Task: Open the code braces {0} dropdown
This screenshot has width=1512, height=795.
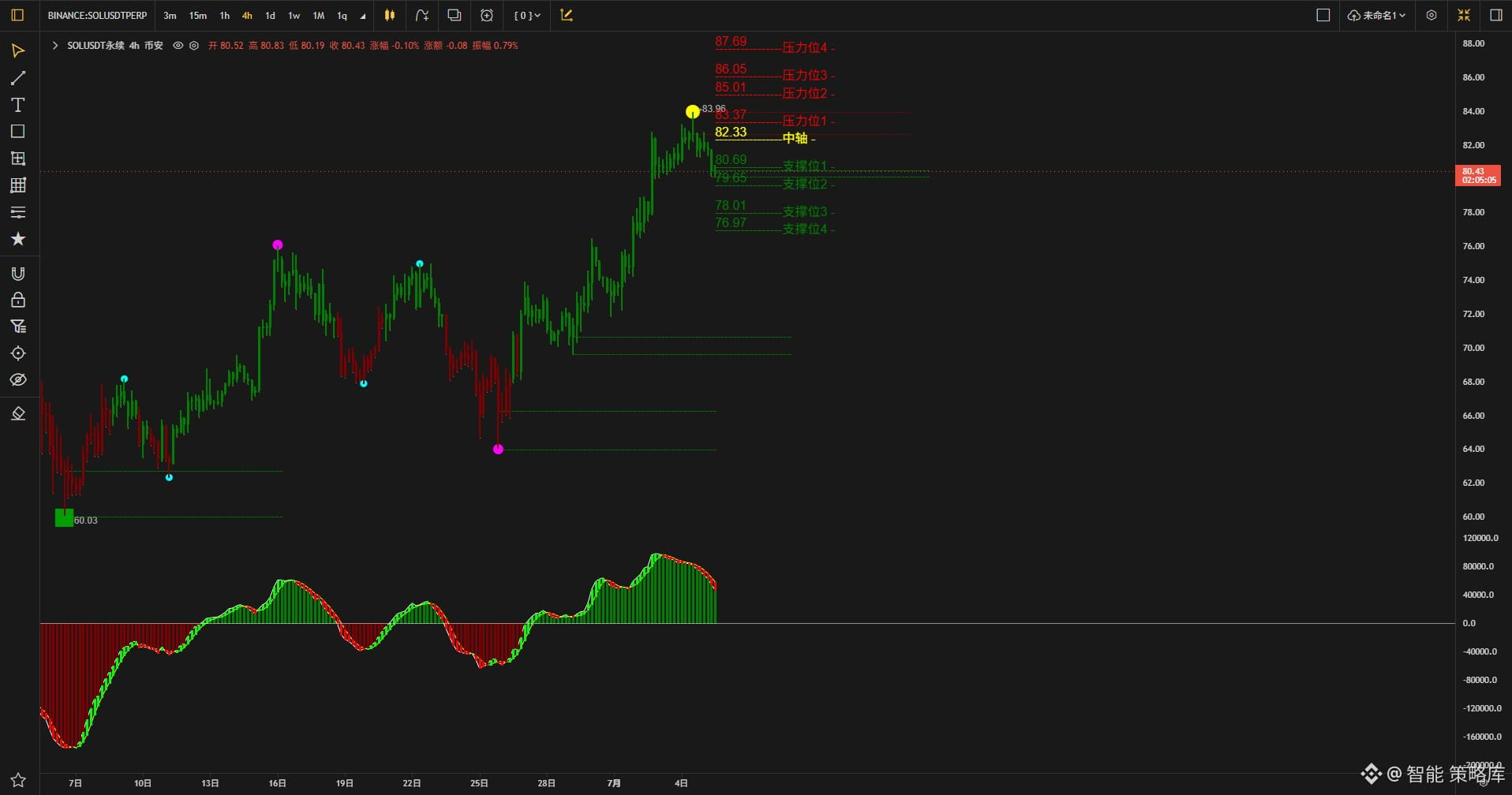Action: pyautogui.click(x=527, y=15)
